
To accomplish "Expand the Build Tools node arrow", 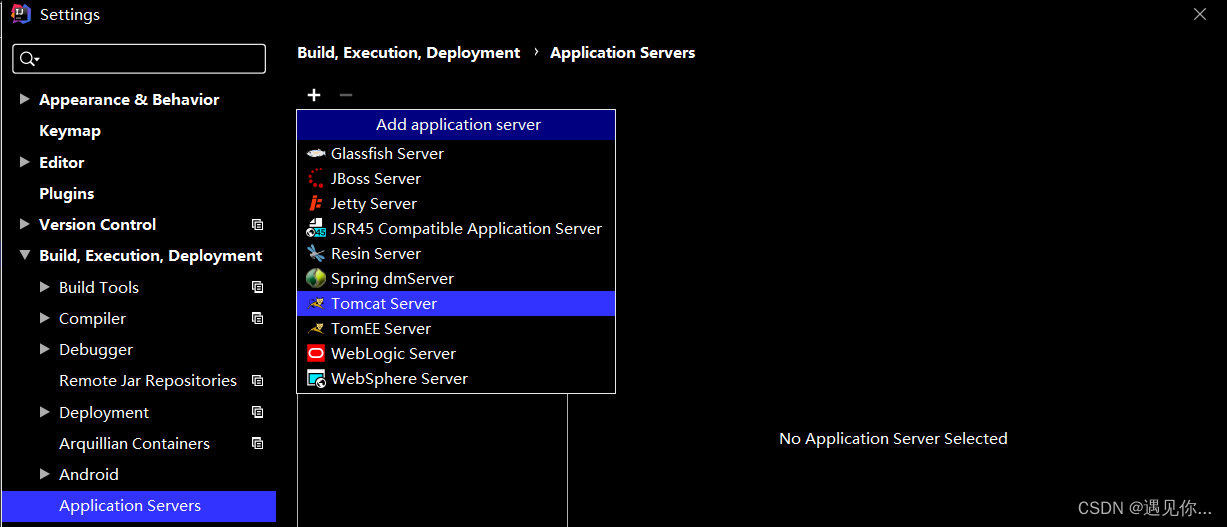I will coord(44,288).
